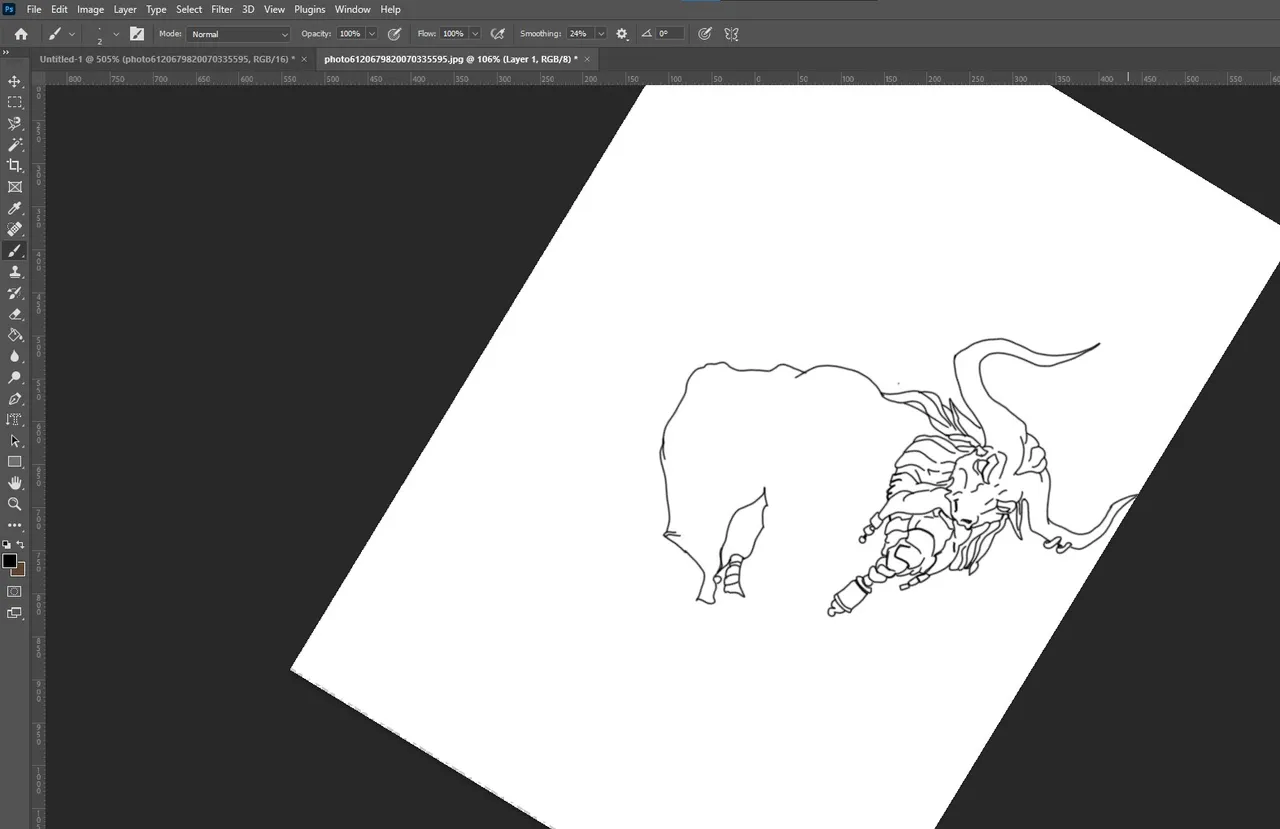Open the Image menu
The image size is (1280, 829).
91,9
